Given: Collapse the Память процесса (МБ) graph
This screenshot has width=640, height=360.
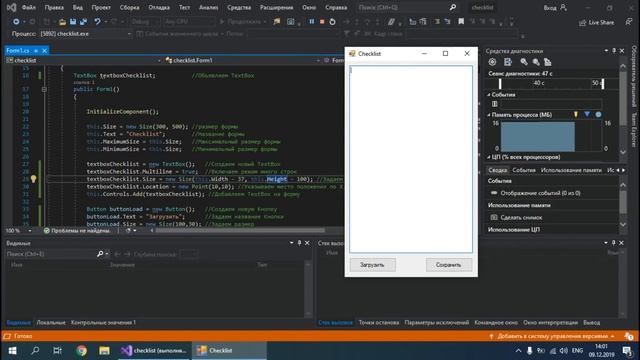Looking at the screenshot, I should click(x=489, y=115).
